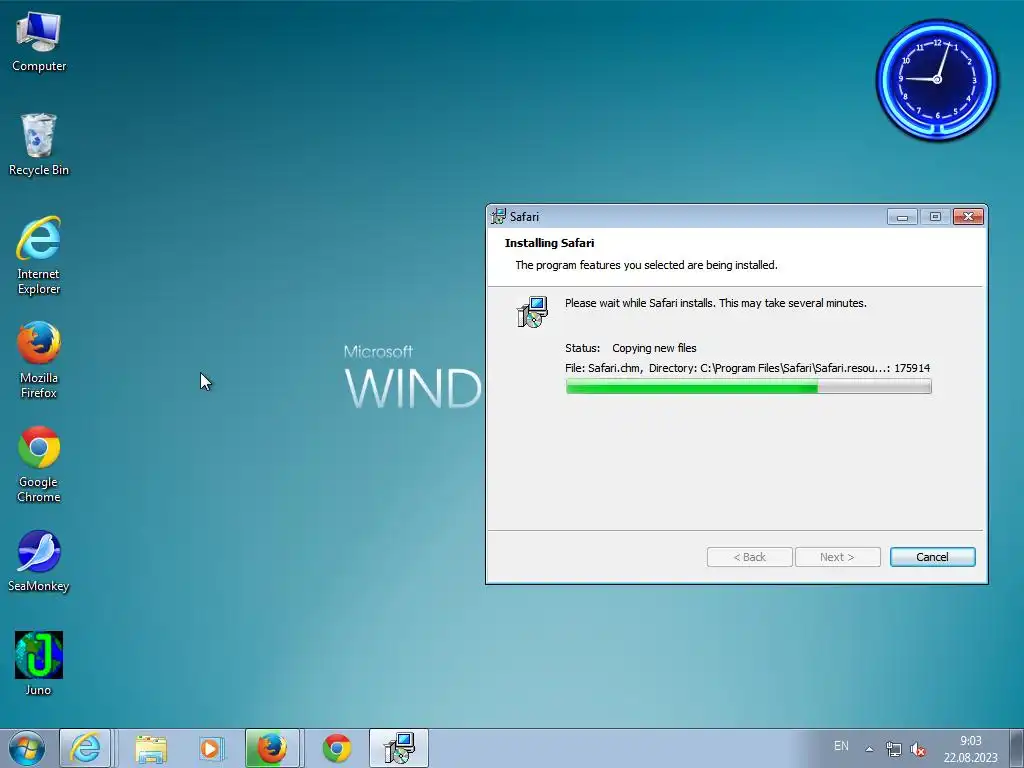The image size is (1024, 768).
Task: Click Internet Explorer in the taskbar
Action: coord(85,748)
